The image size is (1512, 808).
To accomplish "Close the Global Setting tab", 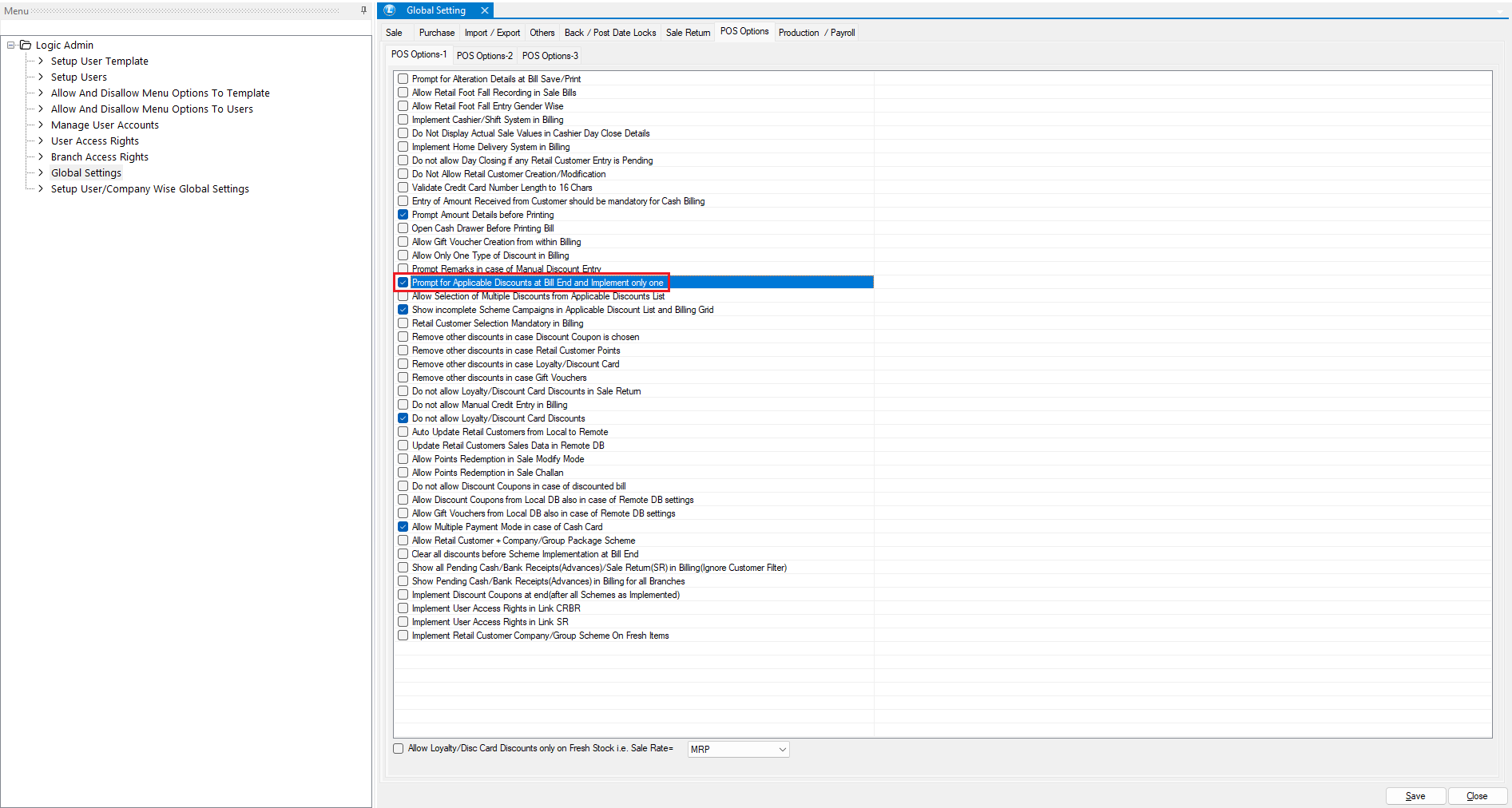I will point(484,10).
